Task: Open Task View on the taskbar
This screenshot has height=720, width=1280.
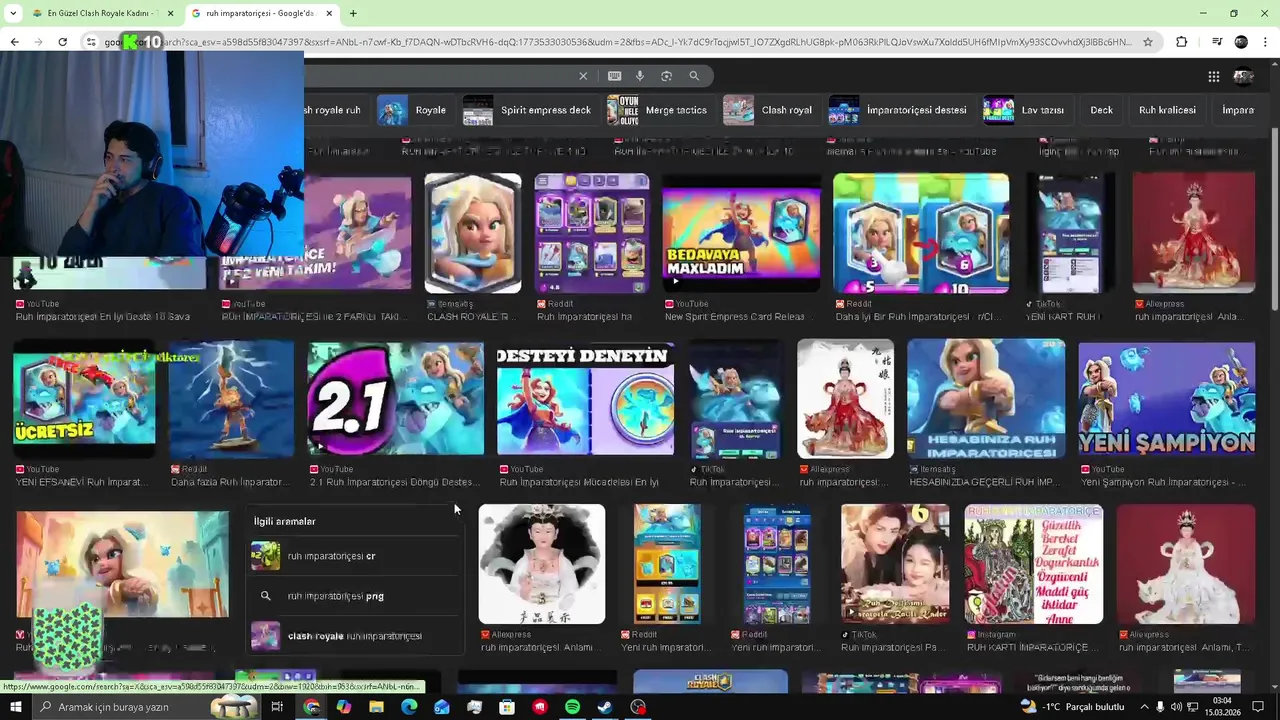Action: coord(277,707)
